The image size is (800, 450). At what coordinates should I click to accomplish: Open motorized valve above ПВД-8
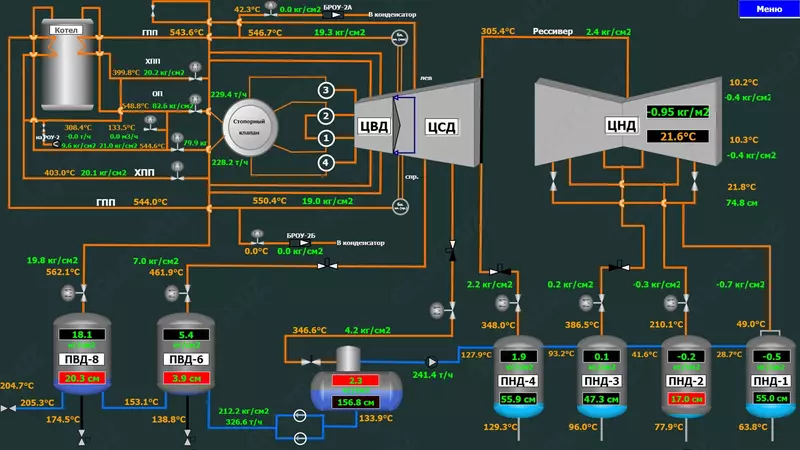coord(75,293)
